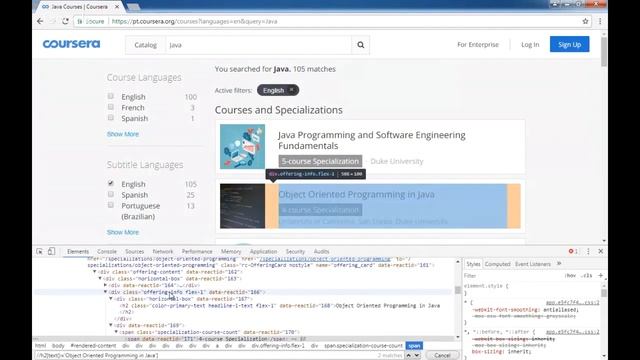Screen dimensions: 640x360
Task: Click the Java Programming course thumbnail
Action: pyautogui.click(x=242, y=147)
